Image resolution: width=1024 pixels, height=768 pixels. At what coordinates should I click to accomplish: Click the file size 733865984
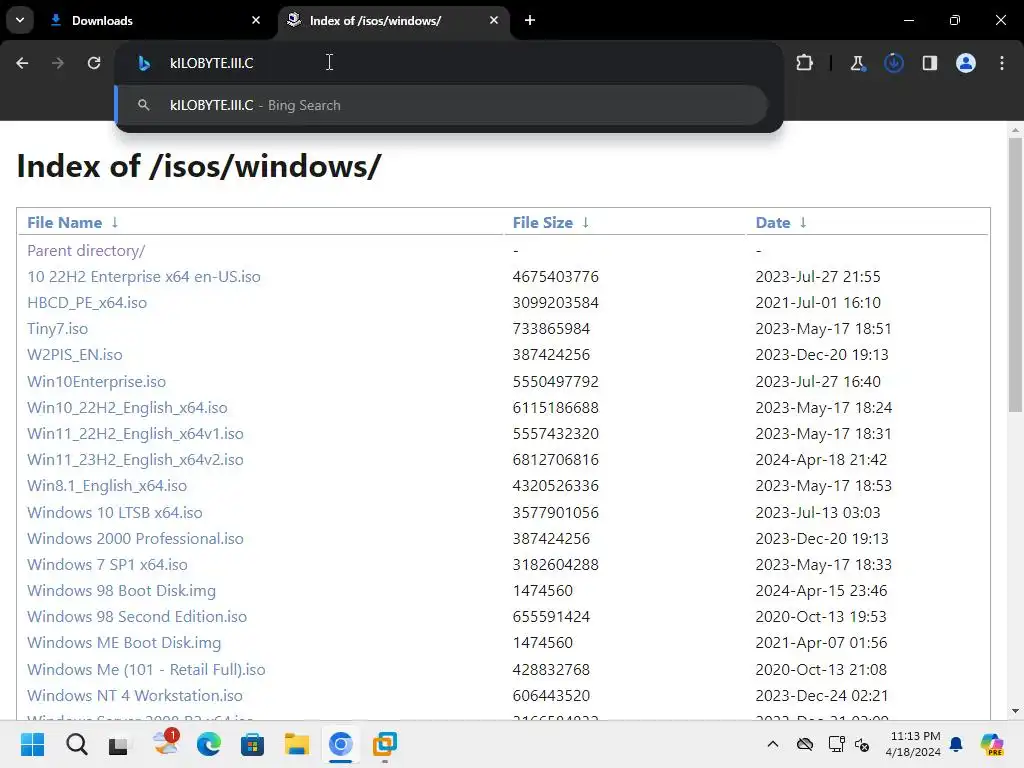point(551,329)
